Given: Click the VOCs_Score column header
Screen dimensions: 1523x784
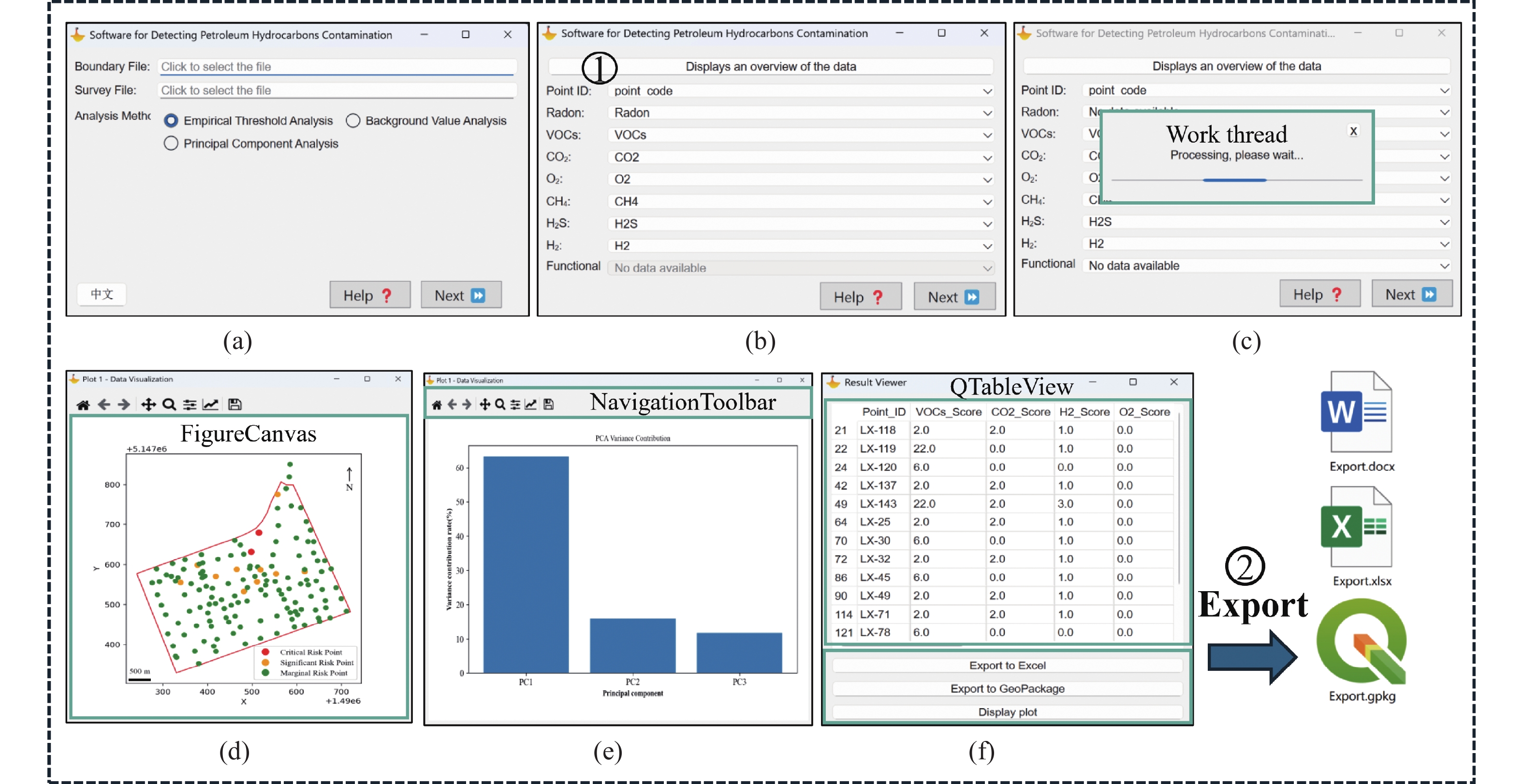Looking at the screenshot, I should point(948,412).
